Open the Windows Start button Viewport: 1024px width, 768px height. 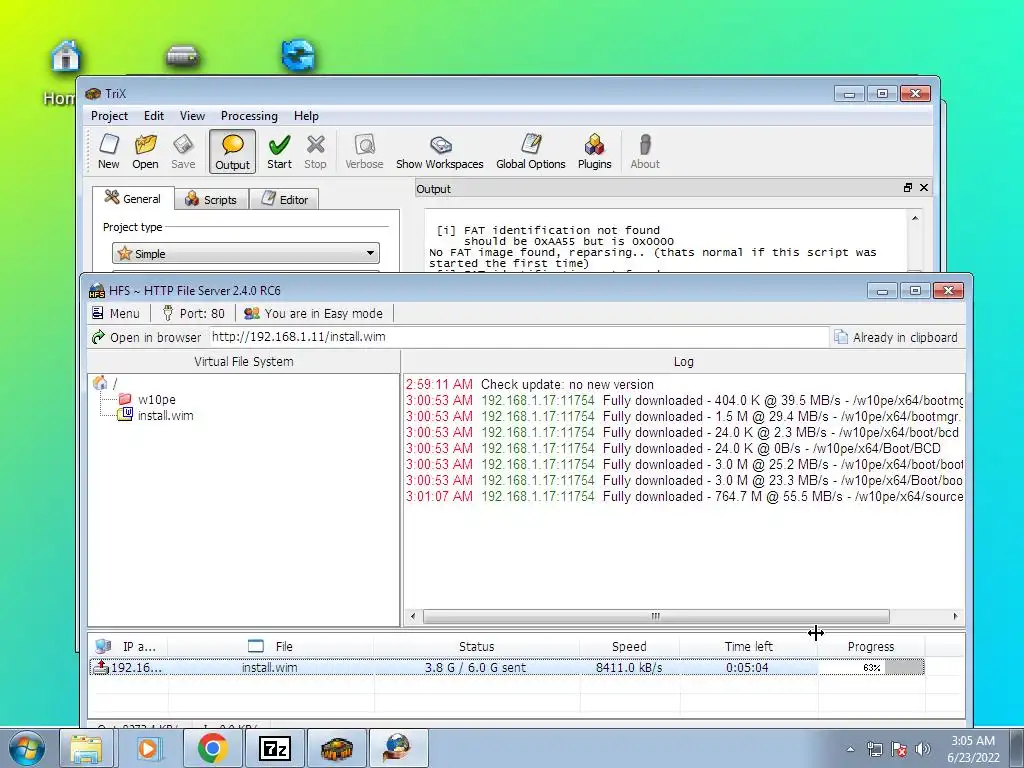(26, 749)
